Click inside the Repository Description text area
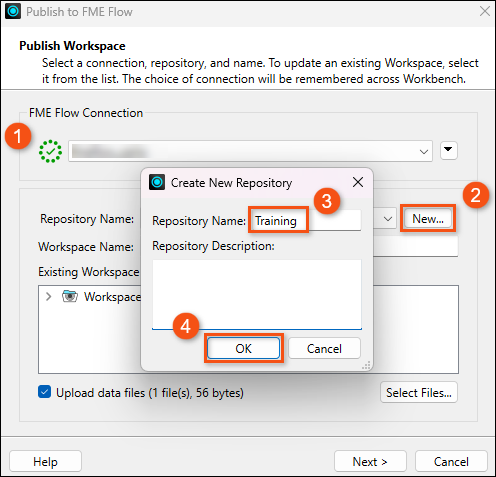 click(x=257, y=294)
